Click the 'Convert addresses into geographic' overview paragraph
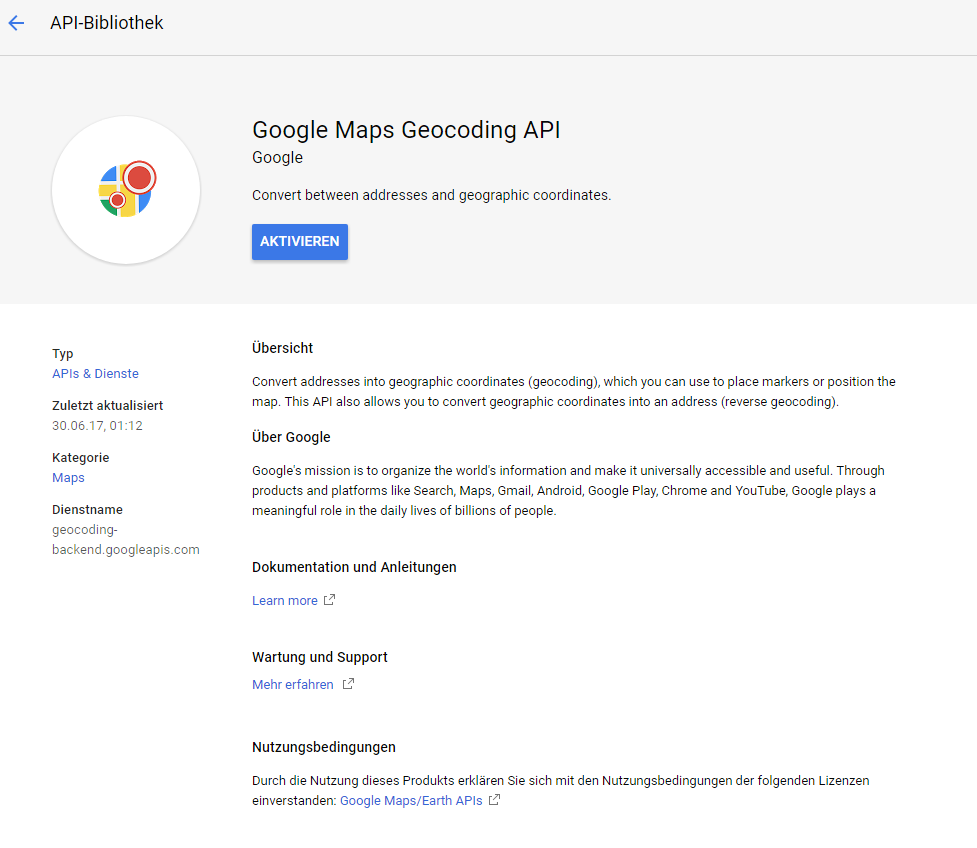This screenshot has height=848, width=977. pyautogui.click(x=574, y=391)
